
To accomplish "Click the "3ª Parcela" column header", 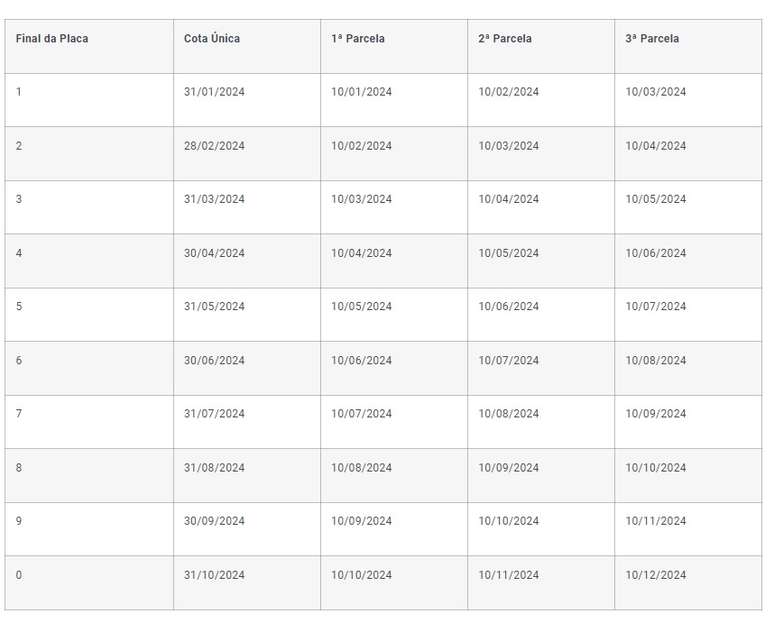I will click(652, 39).
